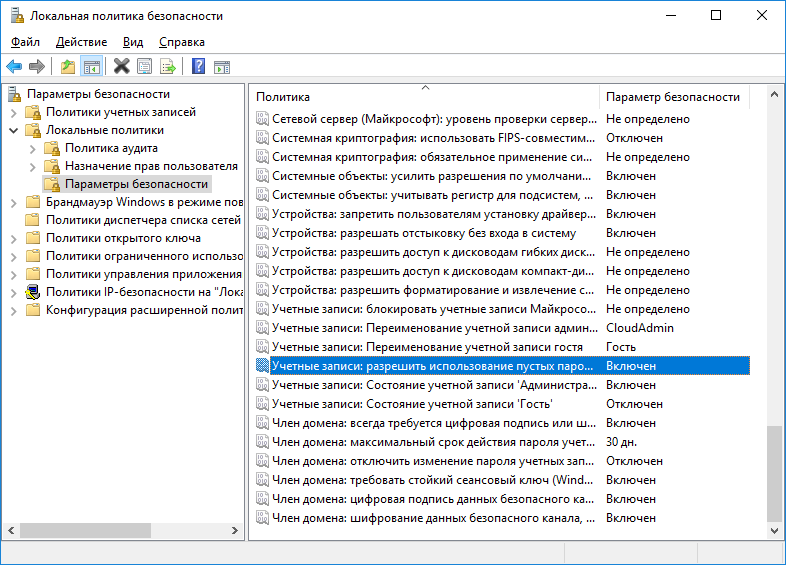Expand Брандмауэр Windows node
Image resolution: width=786 pixels, height=565 pixels.
pyautogui.click(x=14, y=203)
